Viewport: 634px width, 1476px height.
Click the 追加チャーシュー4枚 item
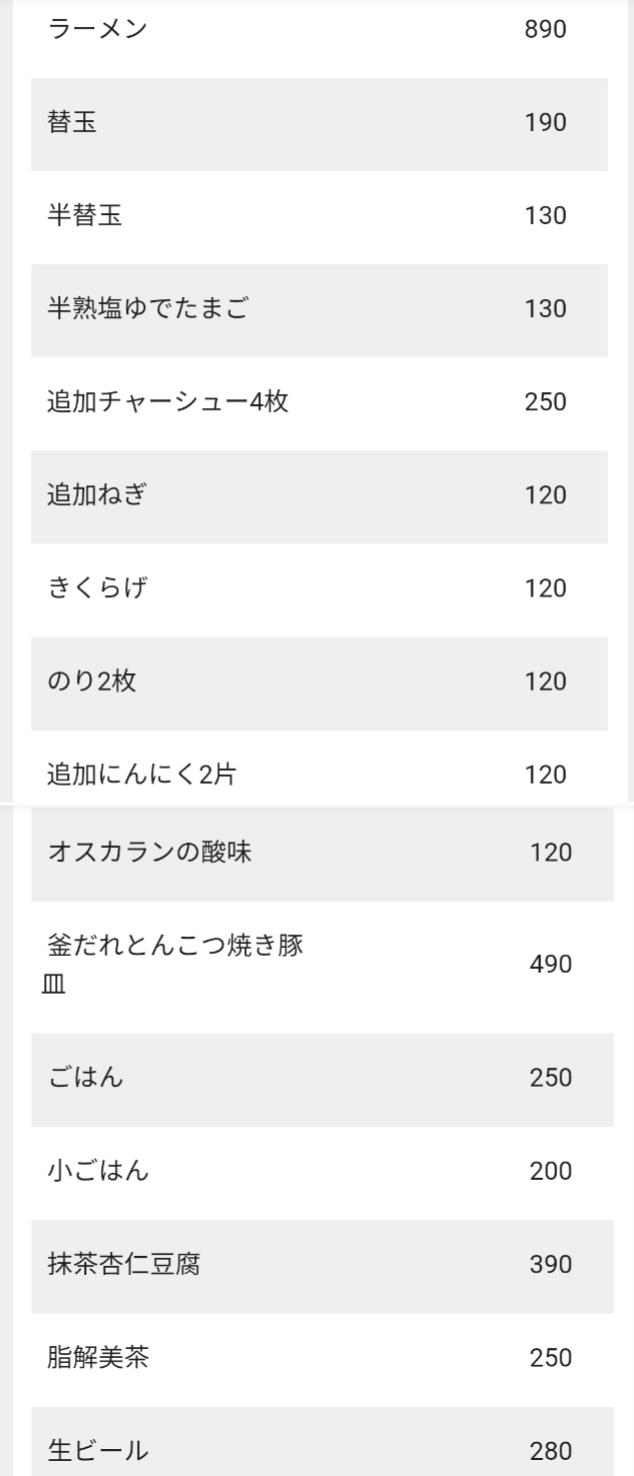pyautogui.click(x=168, y=402)
